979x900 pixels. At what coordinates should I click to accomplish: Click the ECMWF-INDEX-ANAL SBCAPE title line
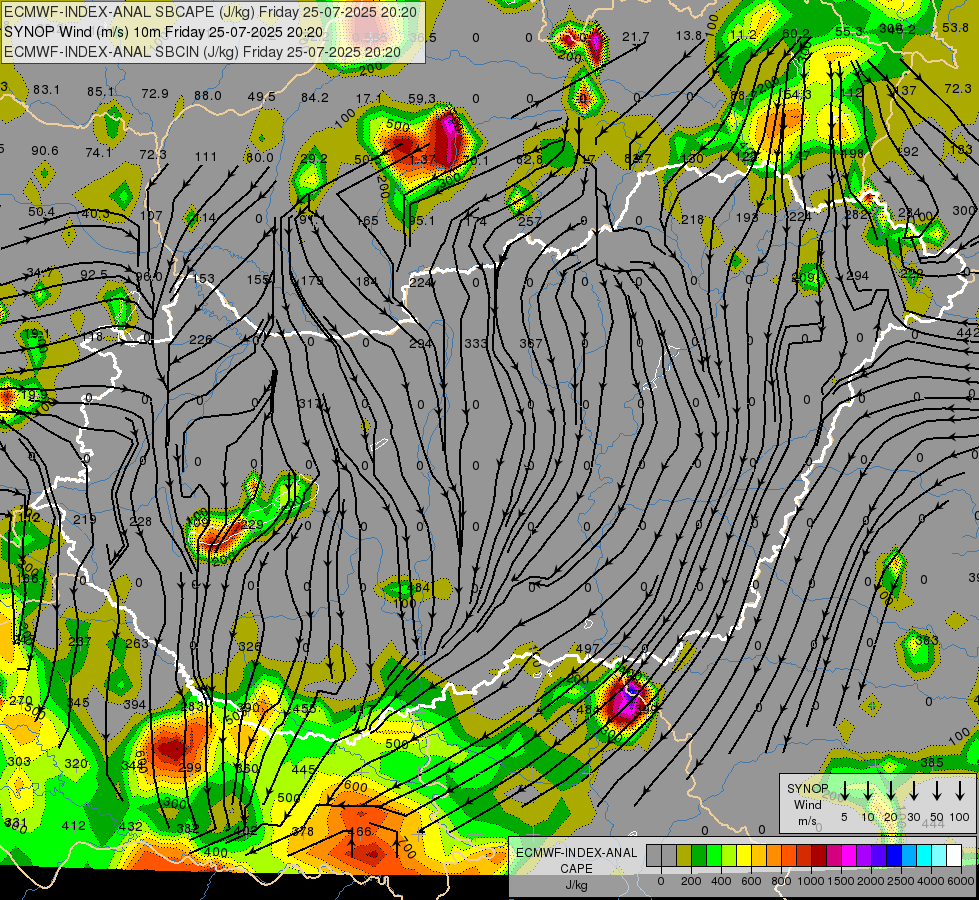tap(210, 11)
